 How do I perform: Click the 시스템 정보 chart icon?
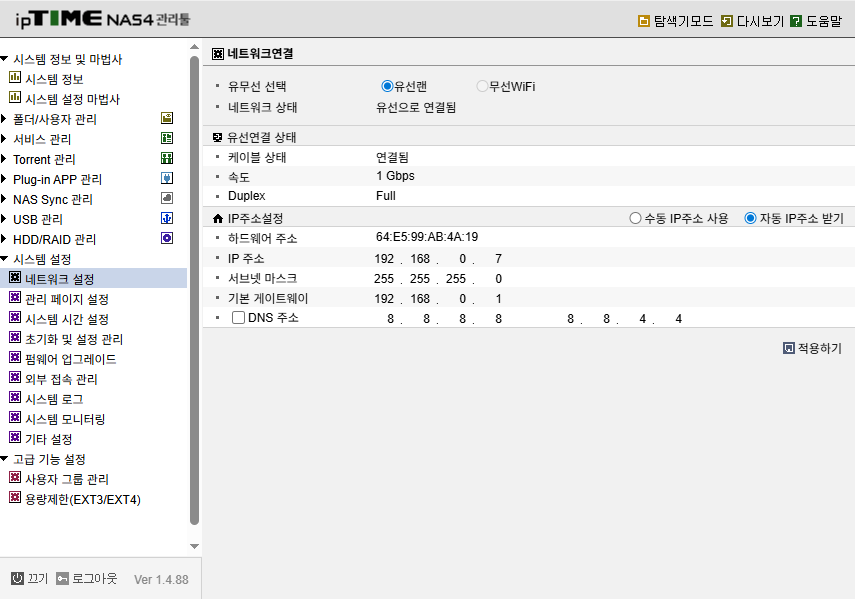pyautogui.click(x=15, y=77)
